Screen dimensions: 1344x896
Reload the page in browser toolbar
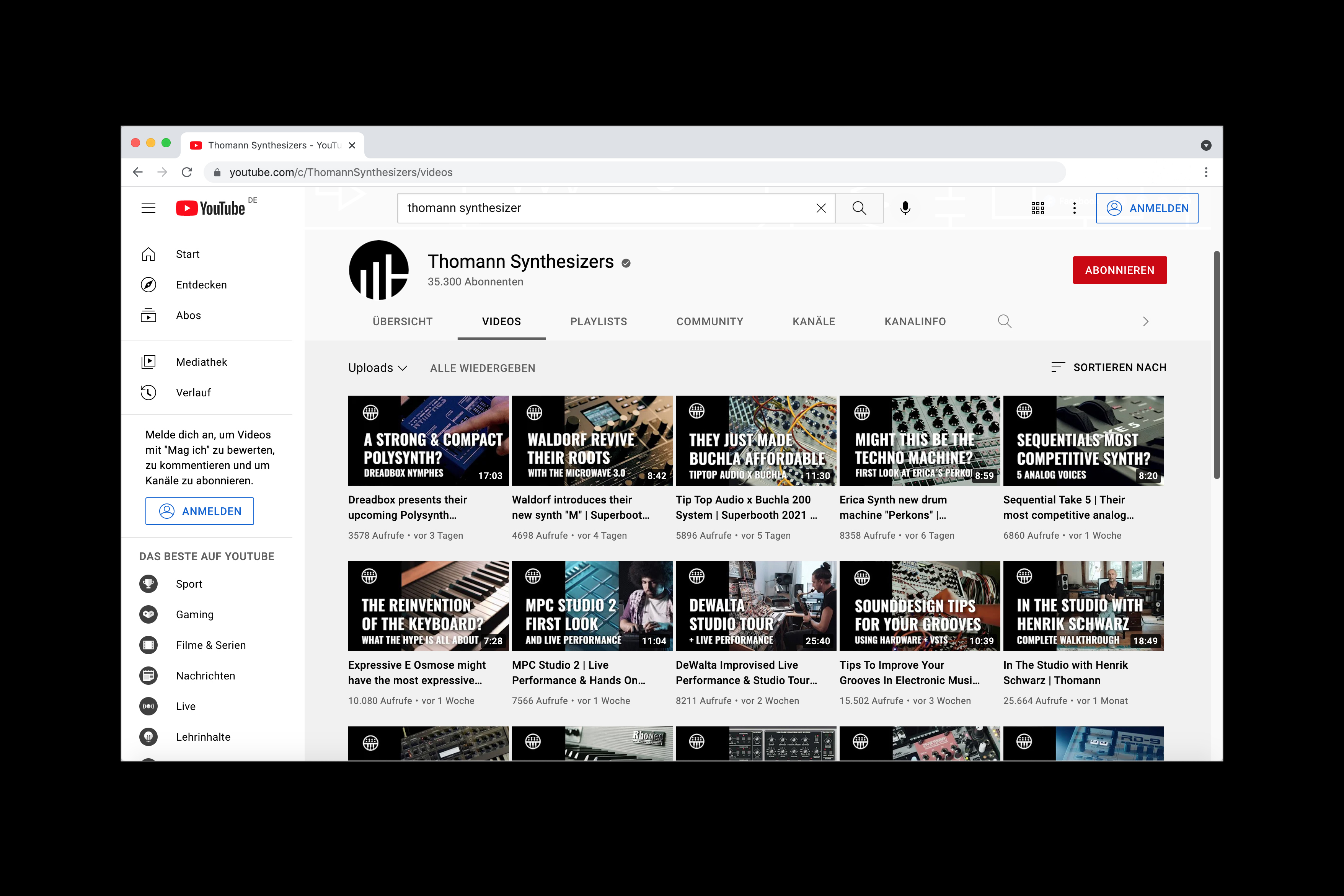pyautogui.click(x=187, y=172)
